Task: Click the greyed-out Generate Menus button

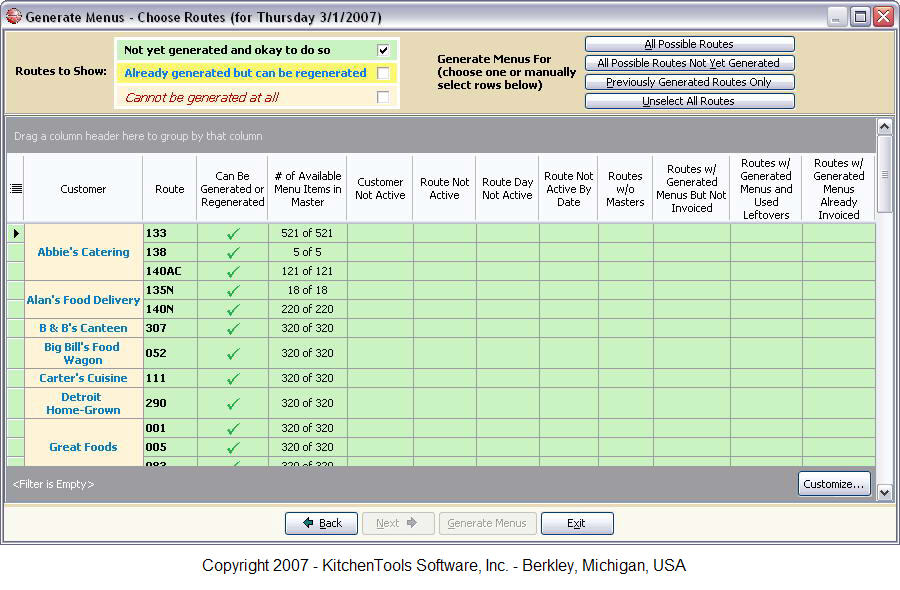Action: click(x=487, y=523)
